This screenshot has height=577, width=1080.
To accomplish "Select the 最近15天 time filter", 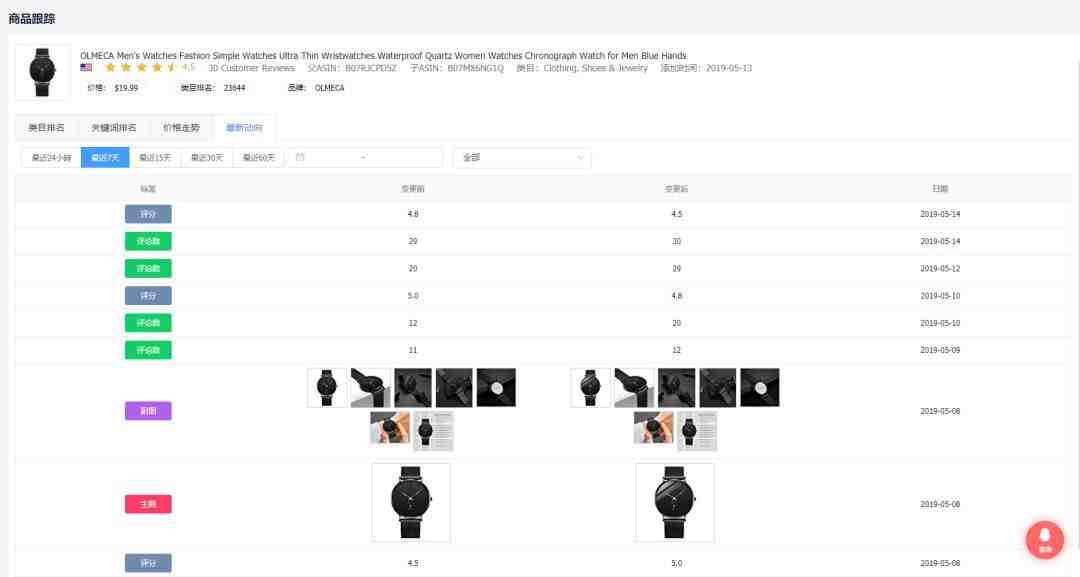I will click(155, 158).
